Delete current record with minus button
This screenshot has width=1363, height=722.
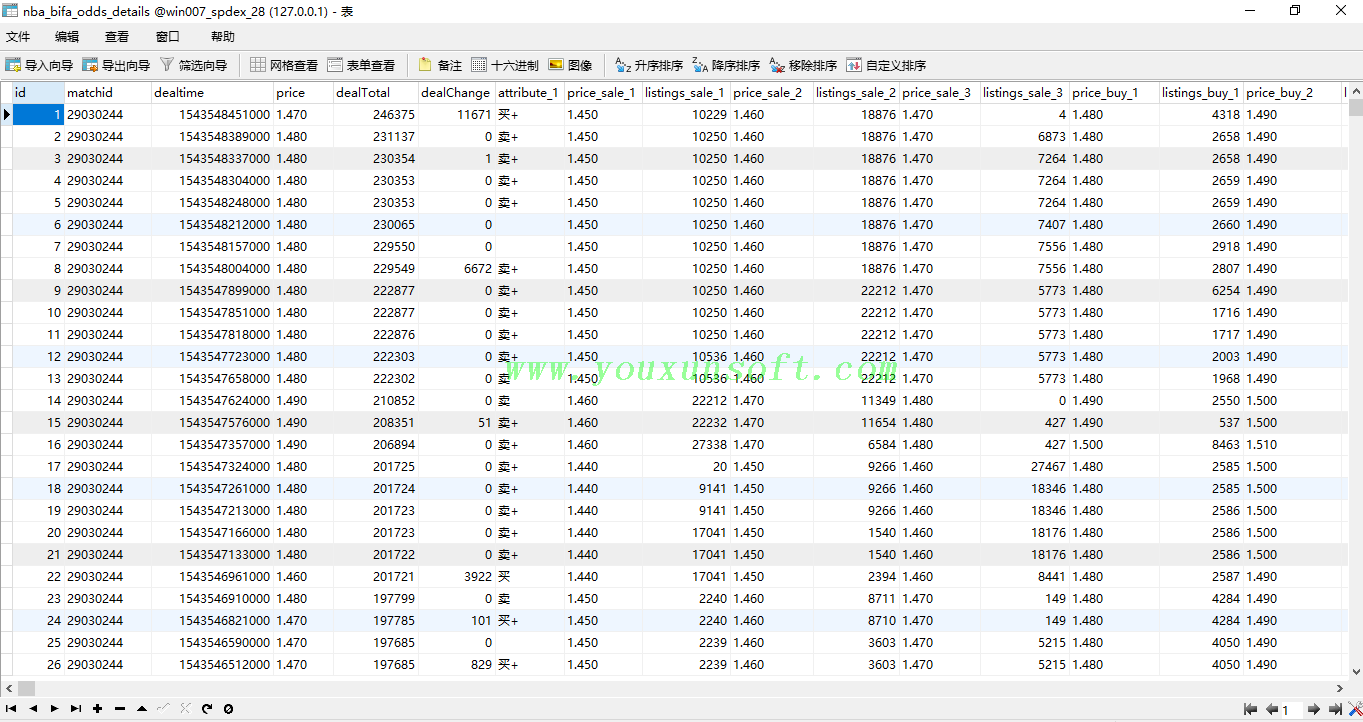119,709
